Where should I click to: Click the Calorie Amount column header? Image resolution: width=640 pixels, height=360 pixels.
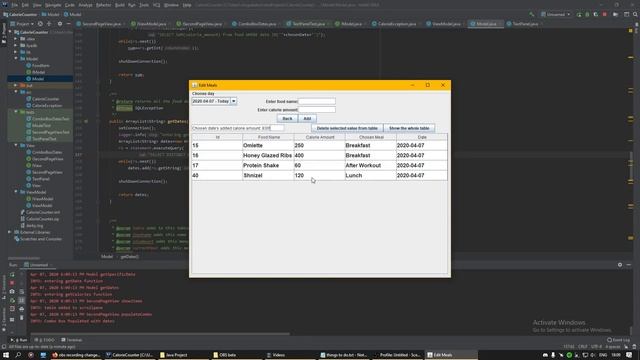tap(320, 137)
